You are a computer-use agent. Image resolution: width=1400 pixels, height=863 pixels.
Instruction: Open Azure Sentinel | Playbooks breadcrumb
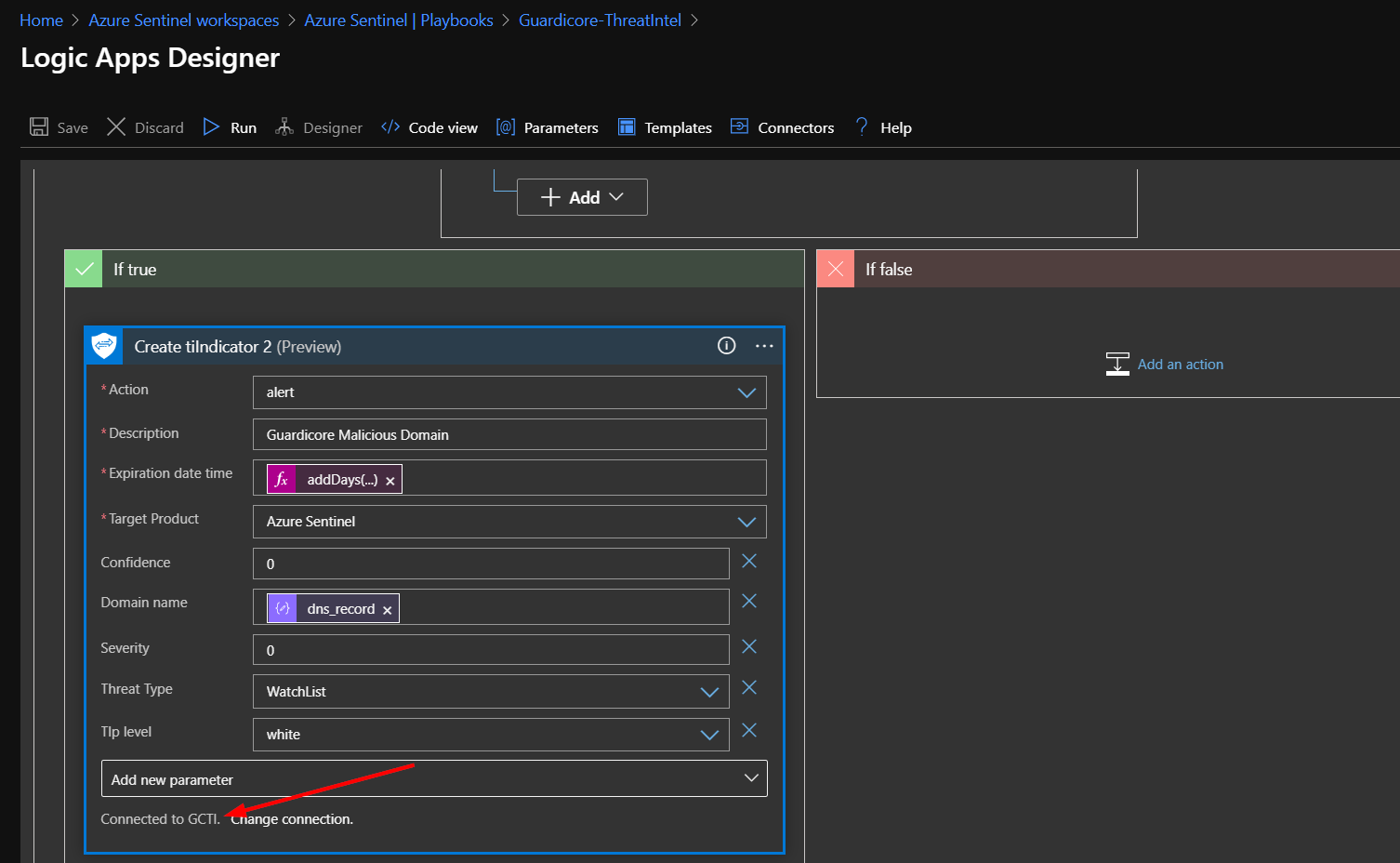pyautogui.click(x=399, y=20)
